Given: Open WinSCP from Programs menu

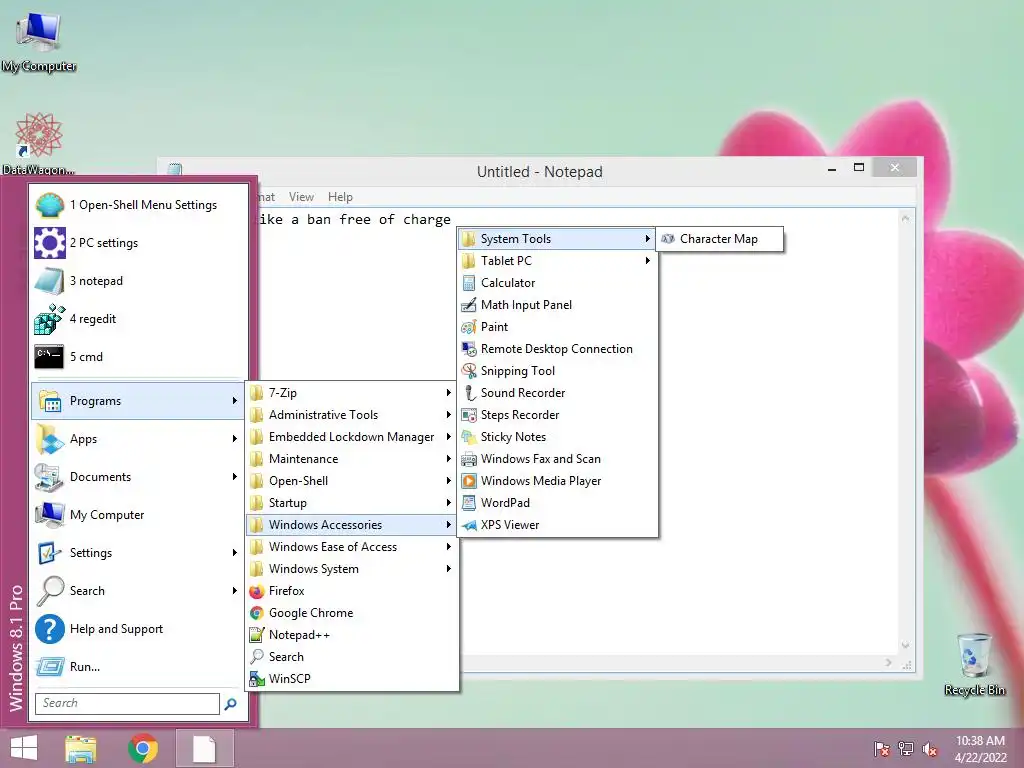Looking at the screenshot, I should coord(351,679).
